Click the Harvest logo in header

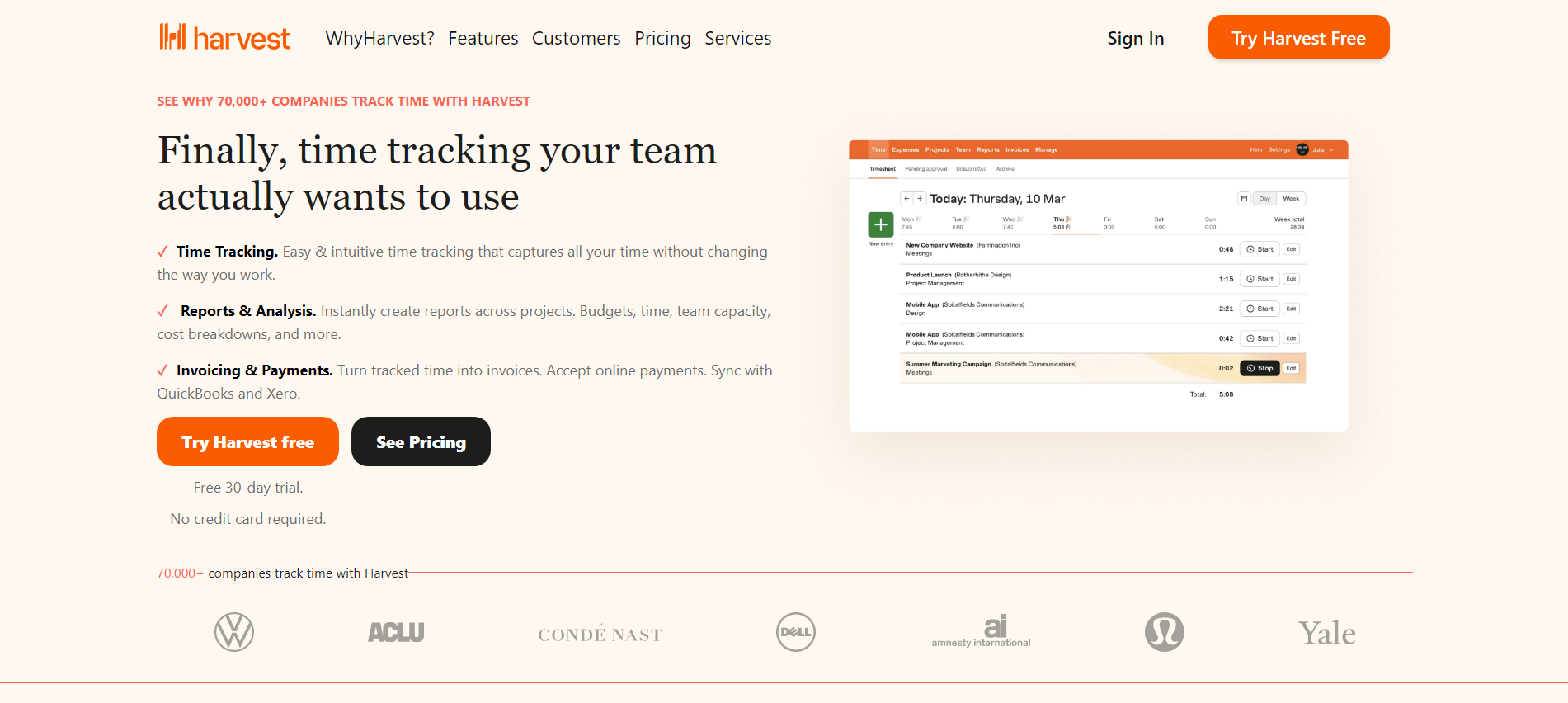pyautogui.click(x=224, y=38)
